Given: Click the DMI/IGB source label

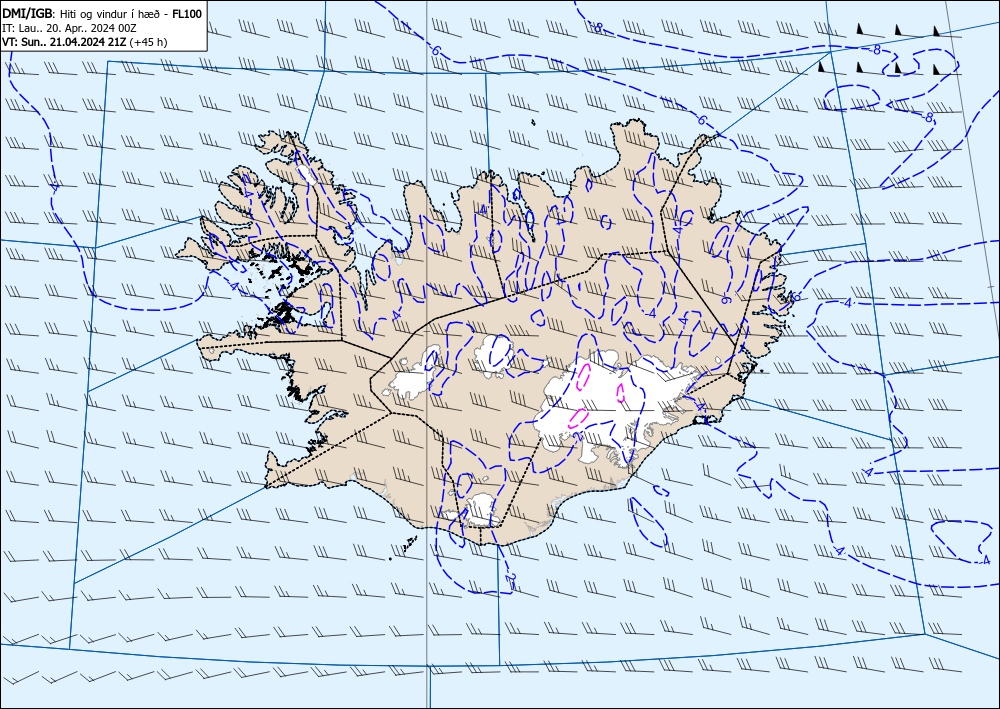Looking at the screenshot, I should [x=29, y=14].
